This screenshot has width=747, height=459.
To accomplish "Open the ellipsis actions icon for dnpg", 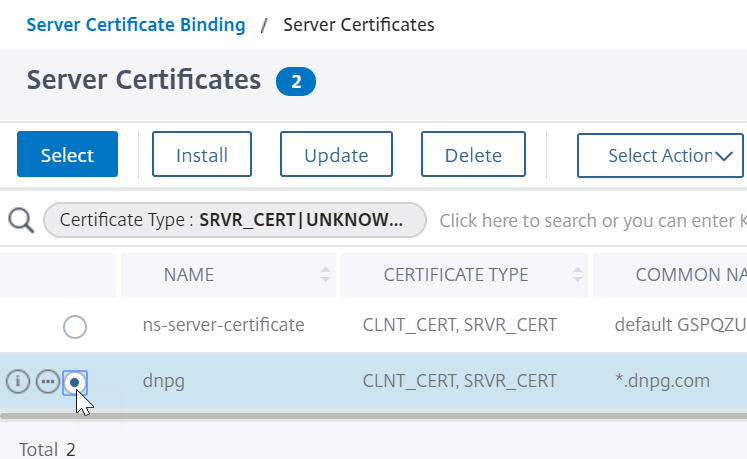I will 48,381.
